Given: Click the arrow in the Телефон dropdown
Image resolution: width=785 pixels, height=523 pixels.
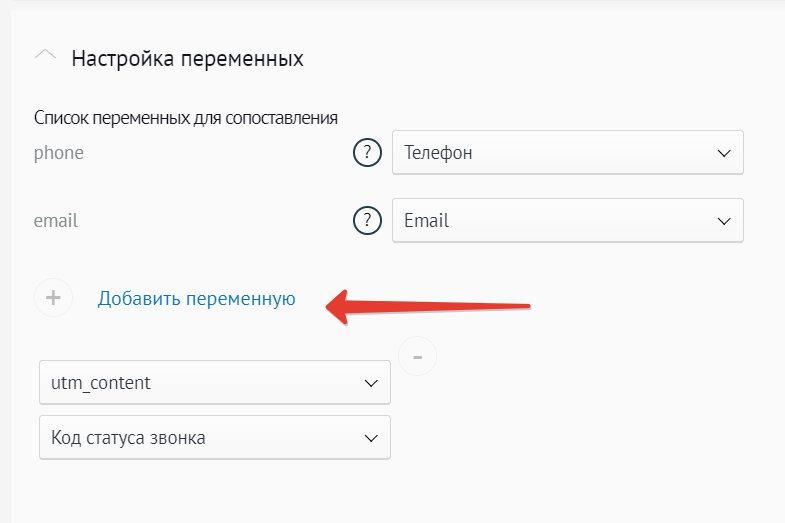Looking at the screenshot, I should 725,153.
